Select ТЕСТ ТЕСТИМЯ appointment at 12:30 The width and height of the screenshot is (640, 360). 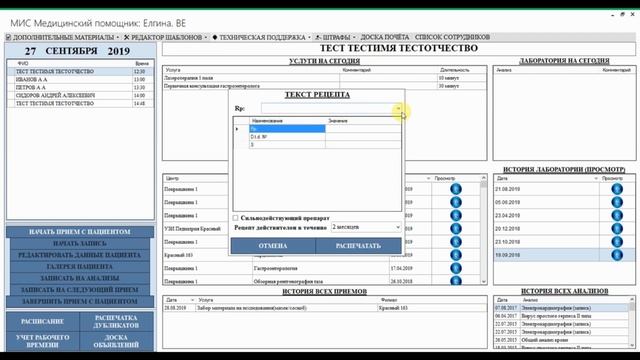tap(80, 71)
